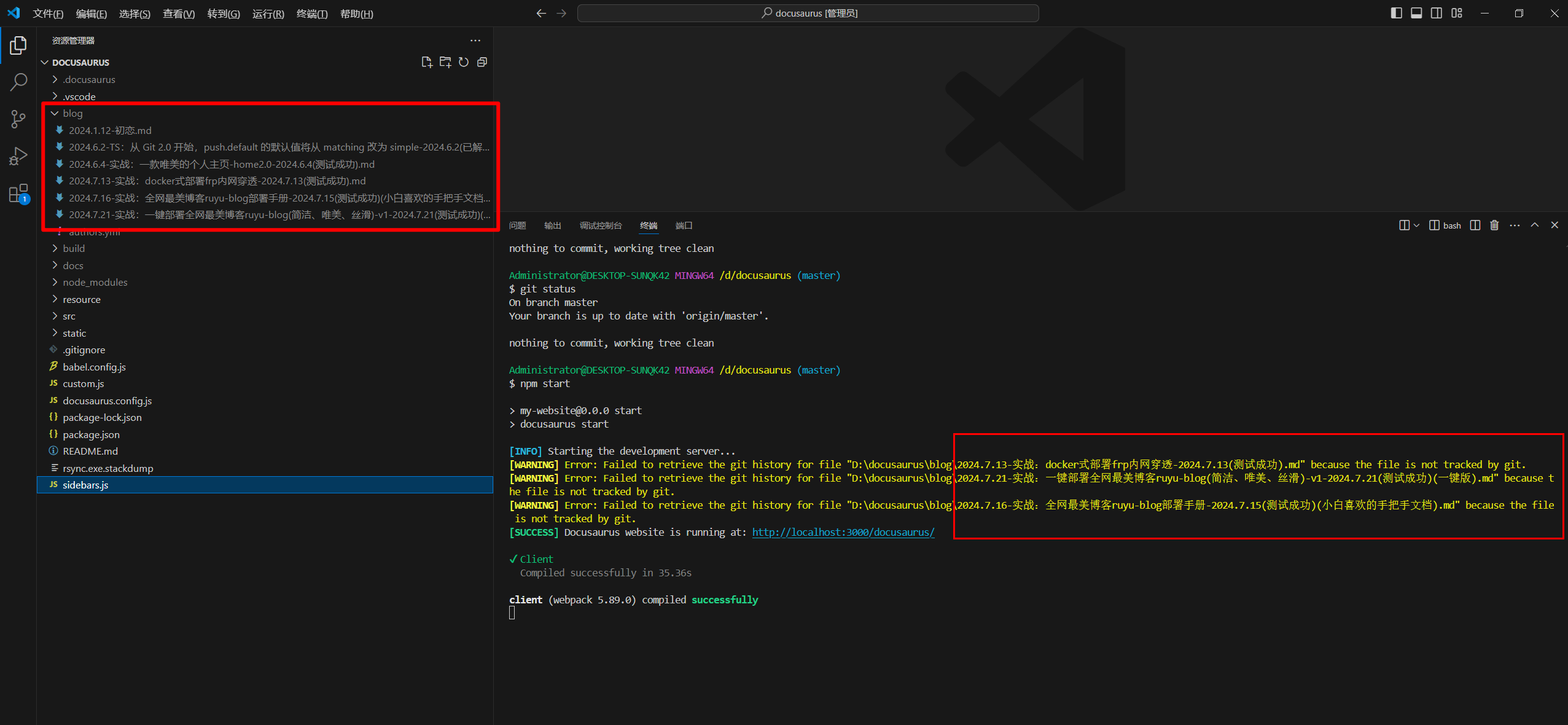Screen dimensions: 1568x725
Task: Go forward with the navigation arrow
Action: pyautogui.click(x=561, y=13)
